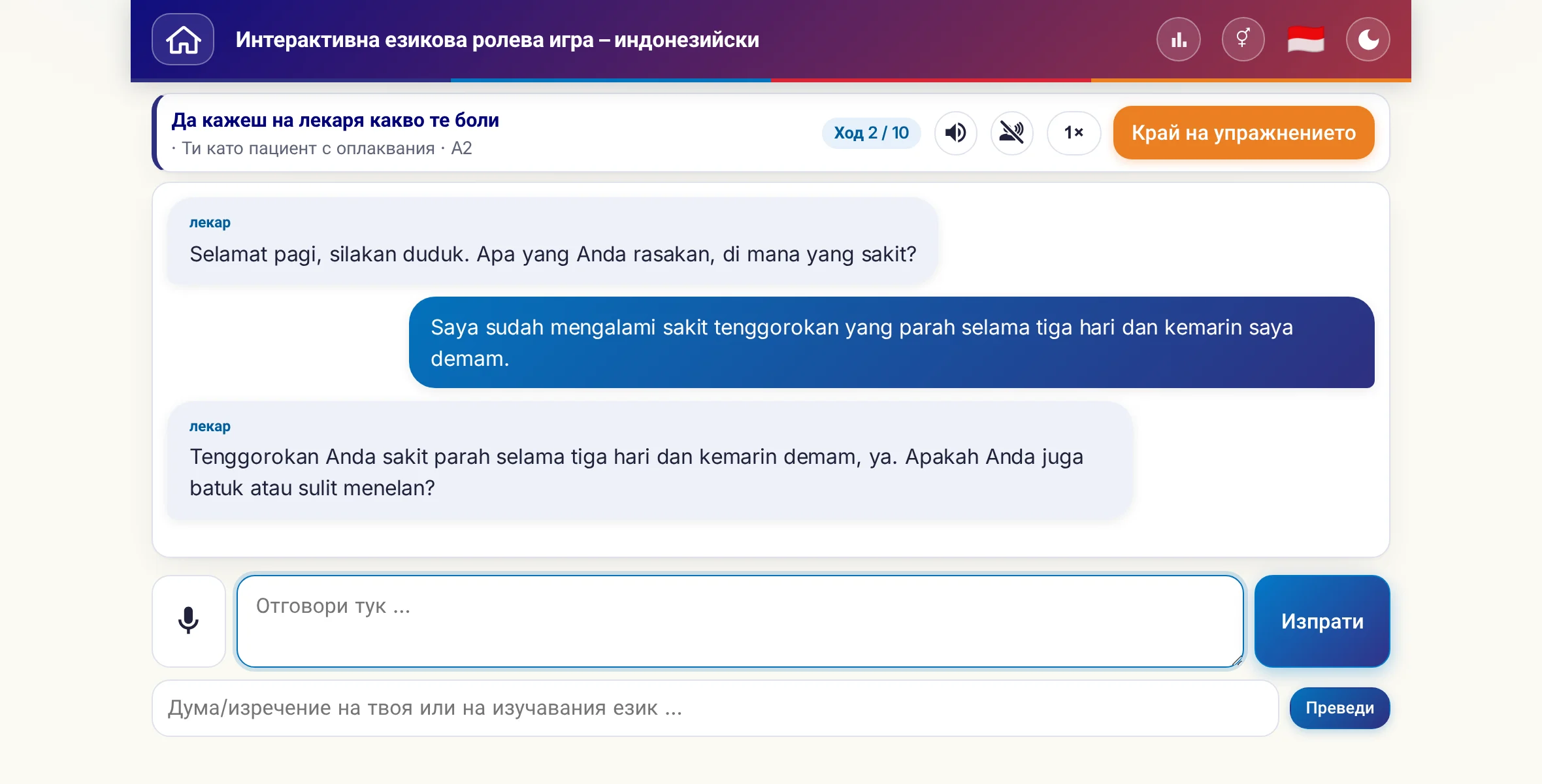Focus the Отговори тук reply field
The height and width of the screenshot is (784, 1542).
(740, 621)
